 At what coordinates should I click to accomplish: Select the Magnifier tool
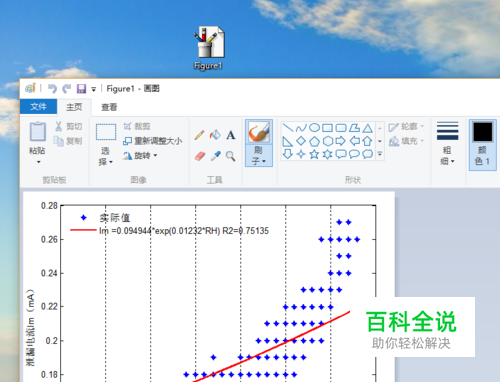click(x=231, y=156)
